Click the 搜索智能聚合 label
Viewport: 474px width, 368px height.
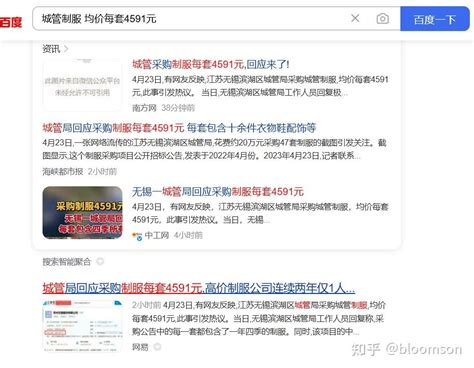[67, 262]
